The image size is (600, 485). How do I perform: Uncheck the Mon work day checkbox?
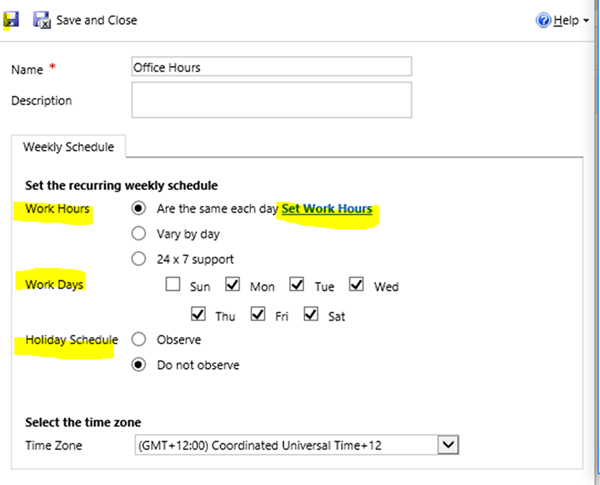coord(233,286)
